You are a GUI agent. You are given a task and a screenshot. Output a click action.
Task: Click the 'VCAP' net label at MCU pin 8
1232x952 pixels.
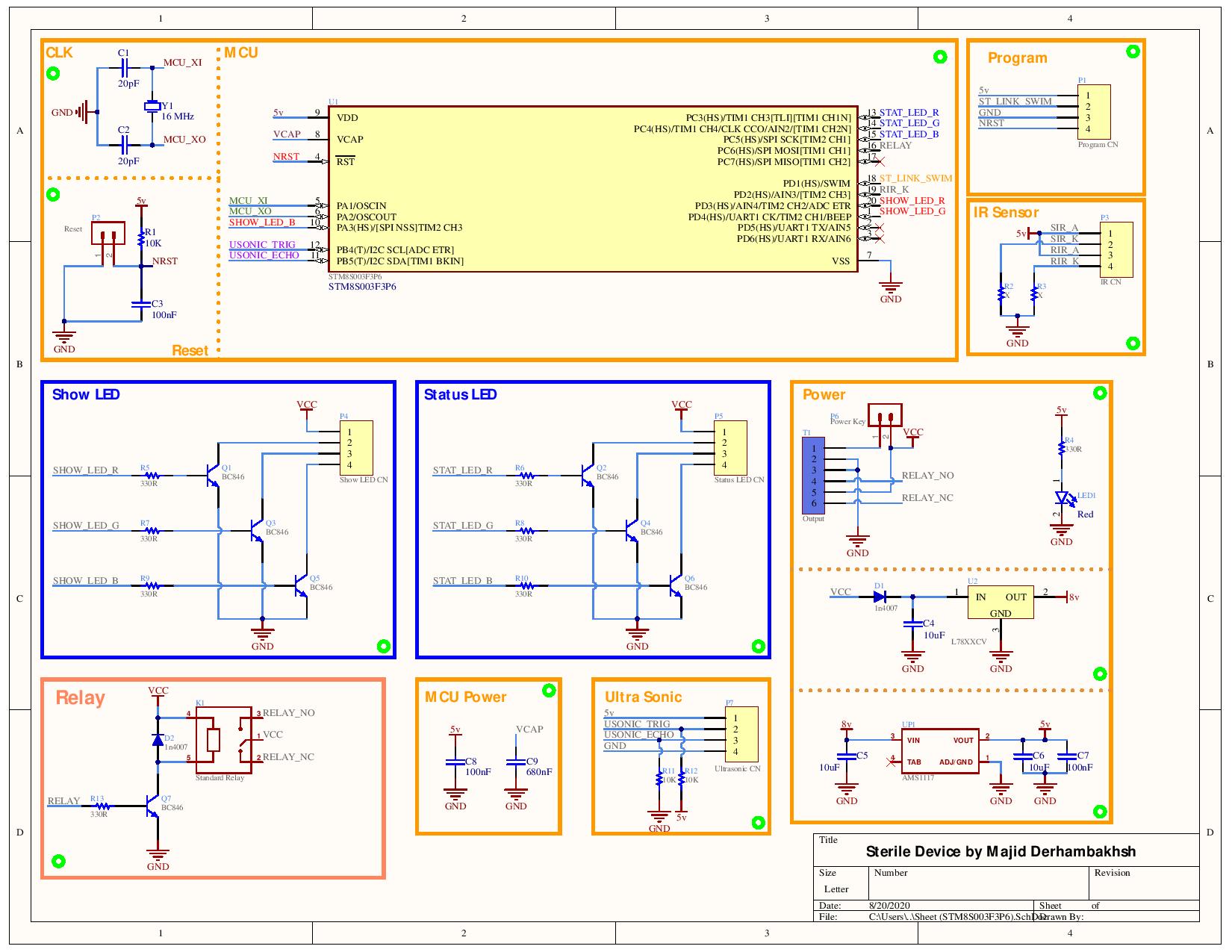pos(287,134)
